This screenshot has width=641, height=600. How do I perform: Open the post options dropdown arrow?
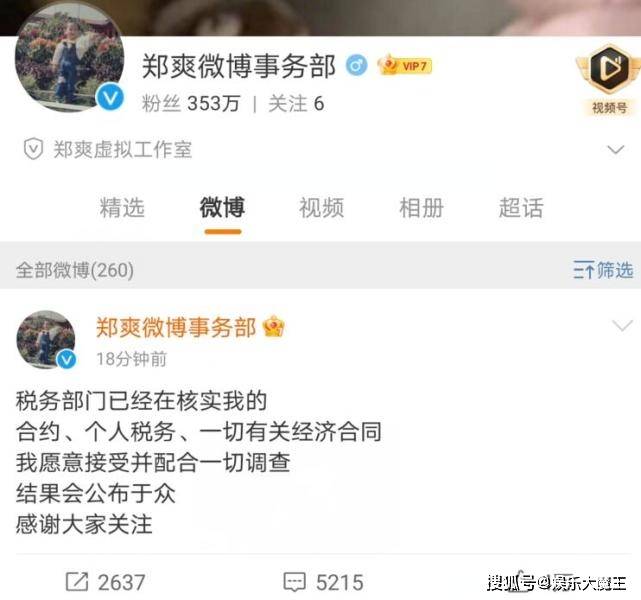622,326
